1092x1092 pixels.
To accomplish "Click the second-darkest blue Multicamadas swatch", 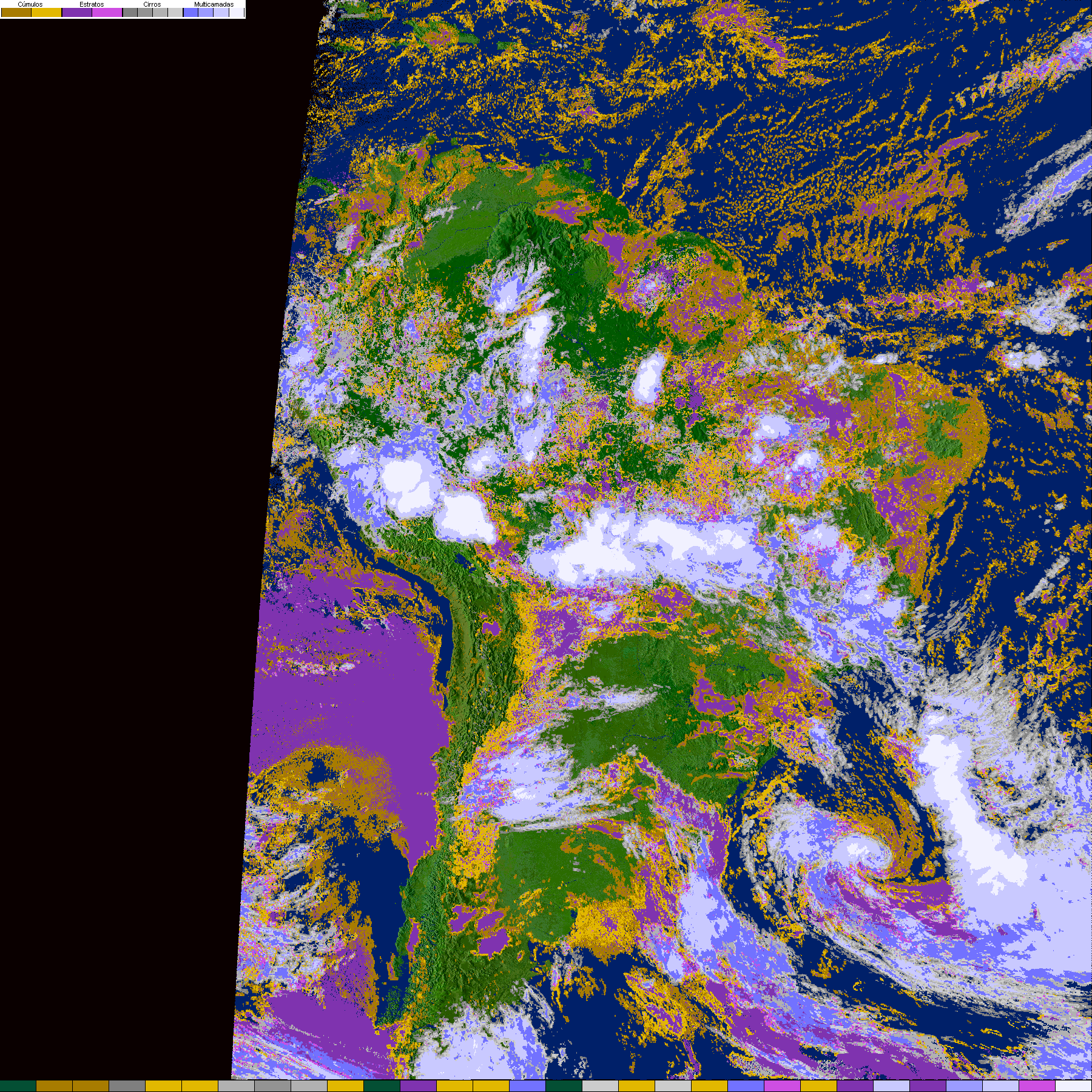I will (x=206, y=13).
